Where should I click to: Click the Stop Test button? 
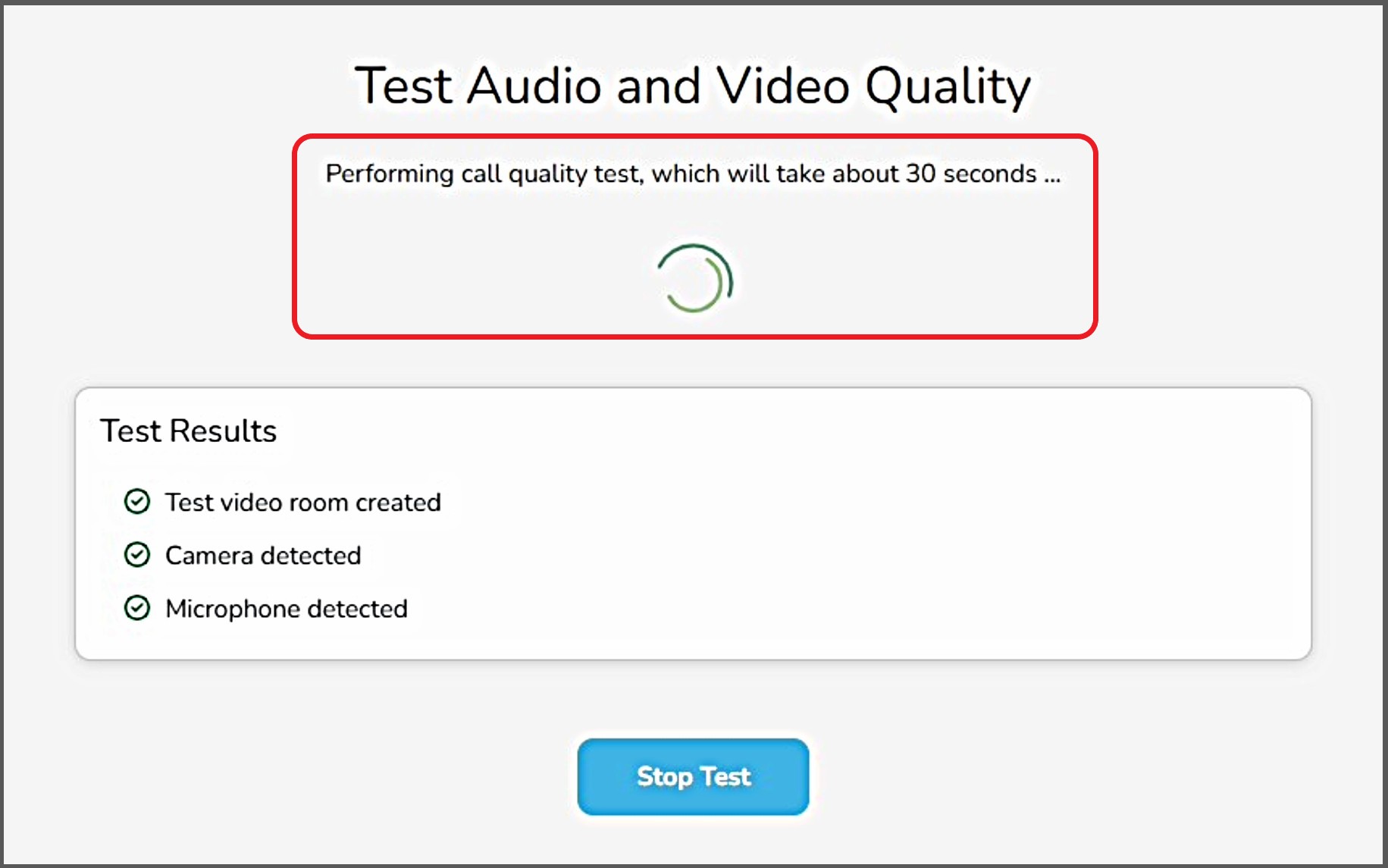tap(693, 777)
